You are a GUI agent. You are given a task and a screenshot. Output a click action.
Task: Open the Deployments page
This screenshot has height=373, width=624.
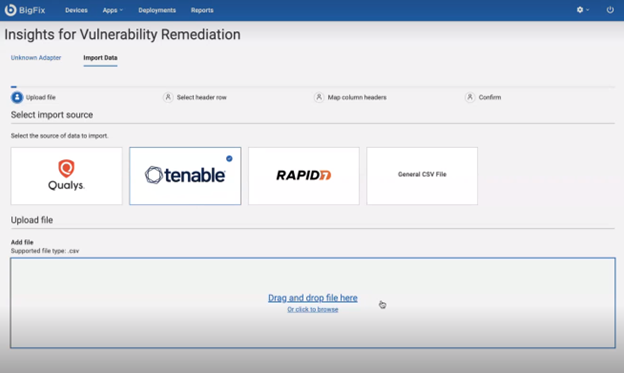tap(157, 10)
